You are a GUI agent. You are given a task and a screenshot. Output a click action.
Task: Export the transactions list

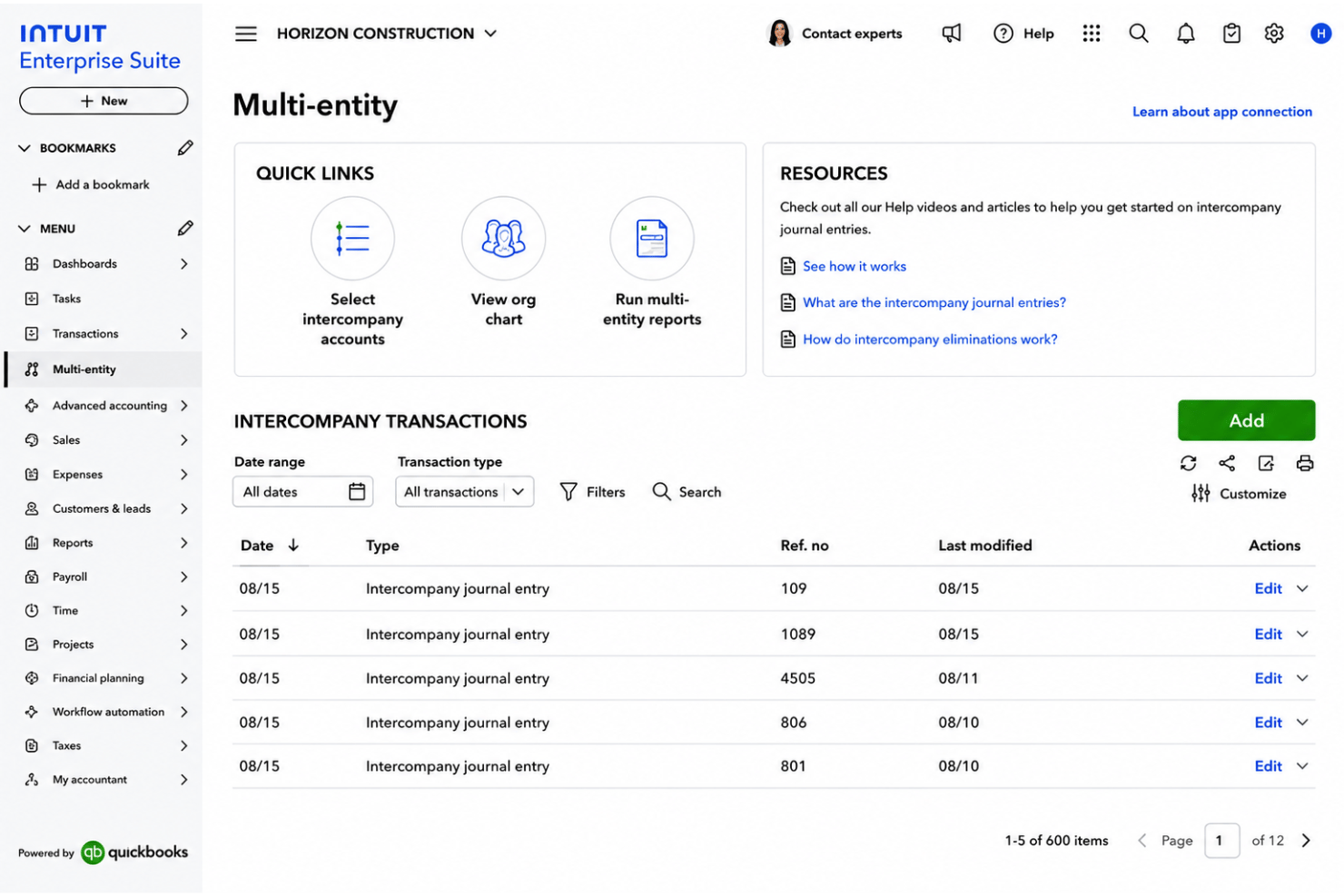point(1266,463)
